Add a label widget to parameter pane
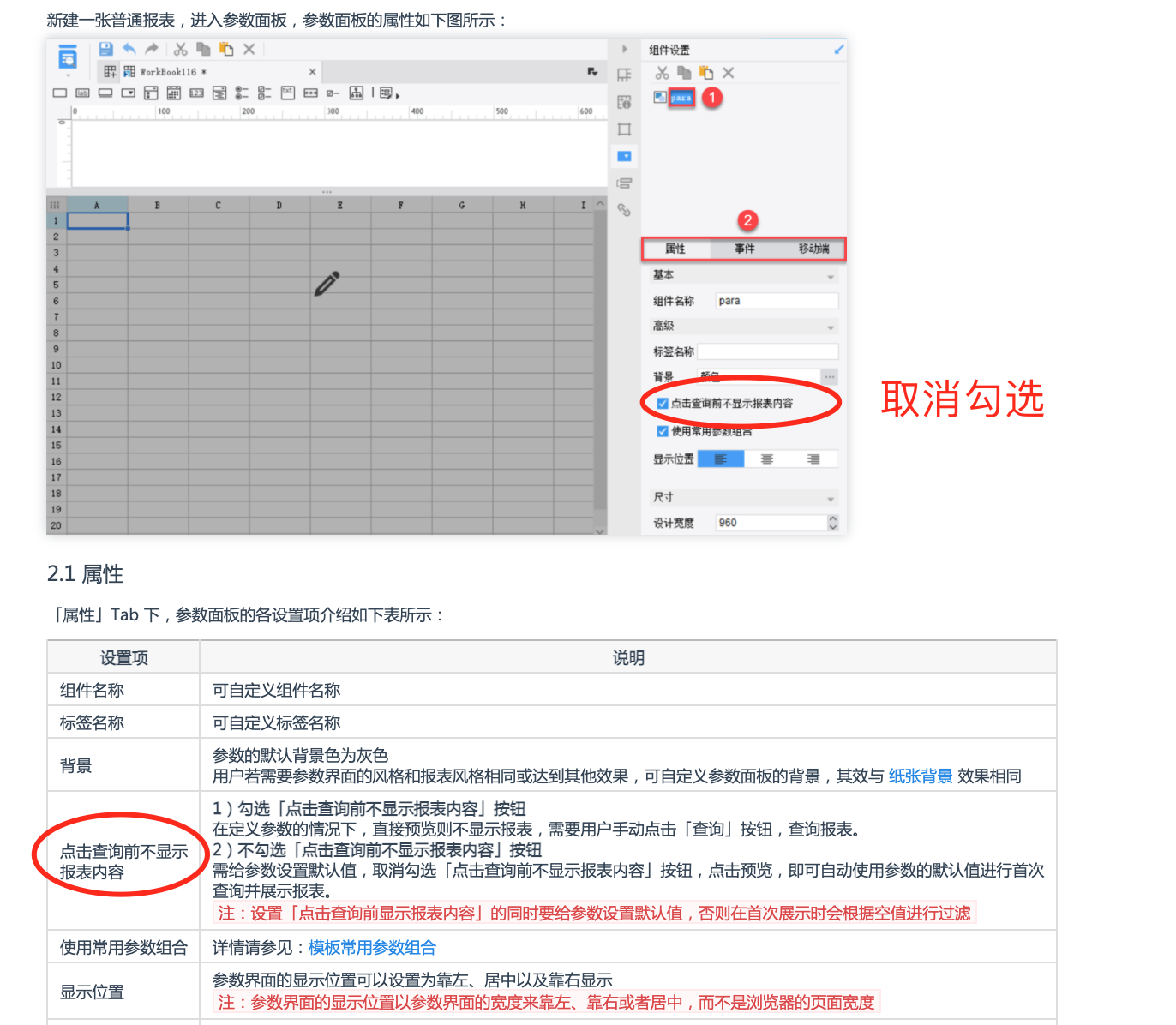The height and width of the screenshot is (1025, 1176). coord(83,93)
